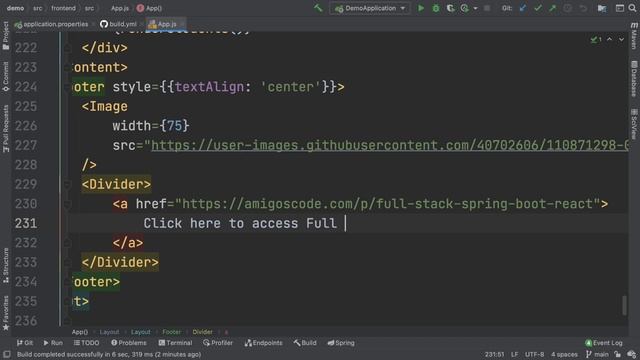Open the Database tool window on right

pyautogui.click(x=634, y=79)
